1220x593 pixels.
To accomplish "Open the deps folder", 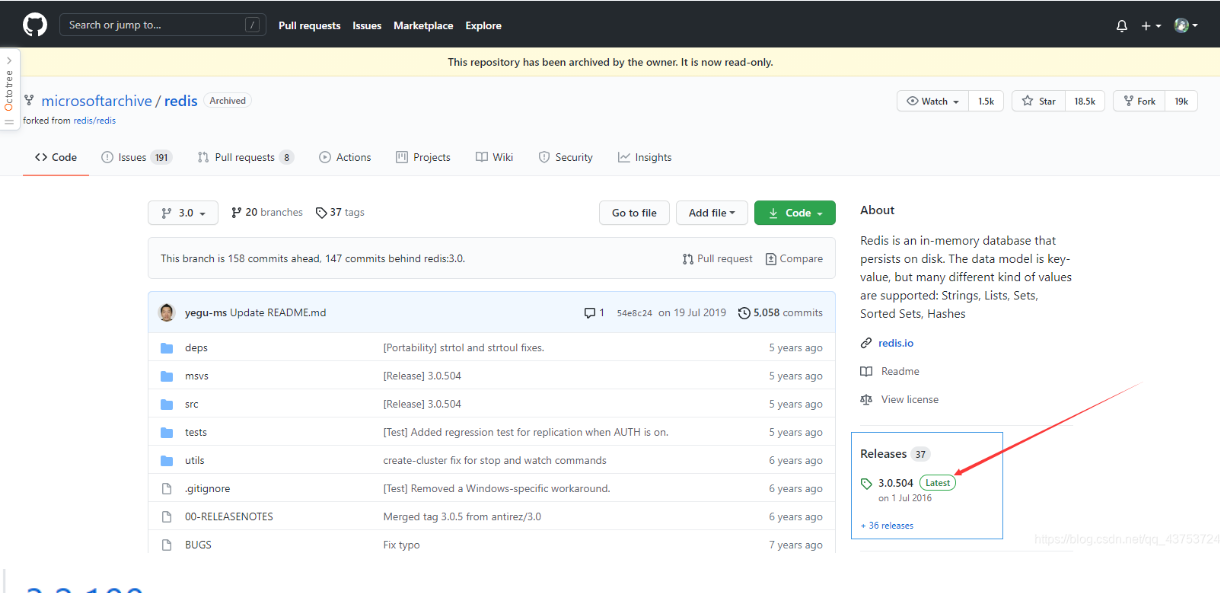I will coord(196,348).
